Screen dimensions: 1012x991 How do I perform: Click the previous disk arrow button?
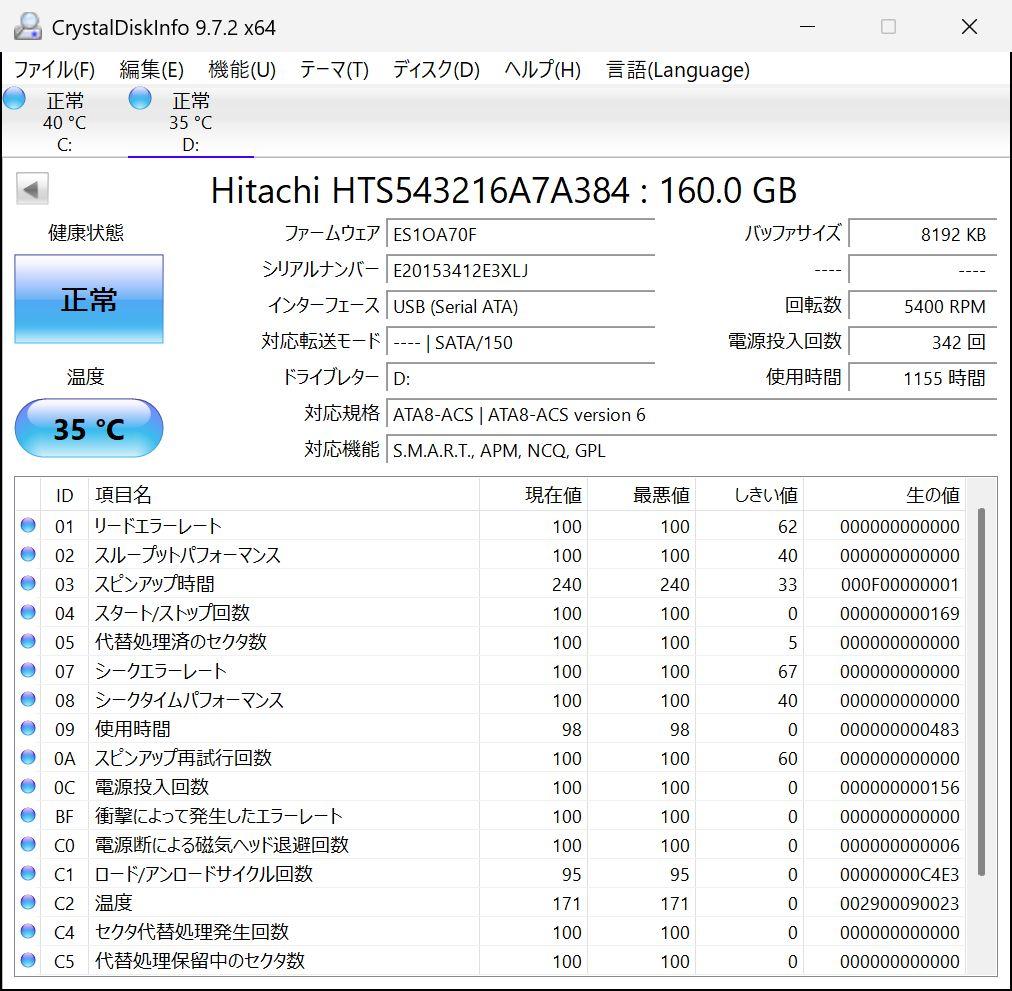(x=32, y=189)
